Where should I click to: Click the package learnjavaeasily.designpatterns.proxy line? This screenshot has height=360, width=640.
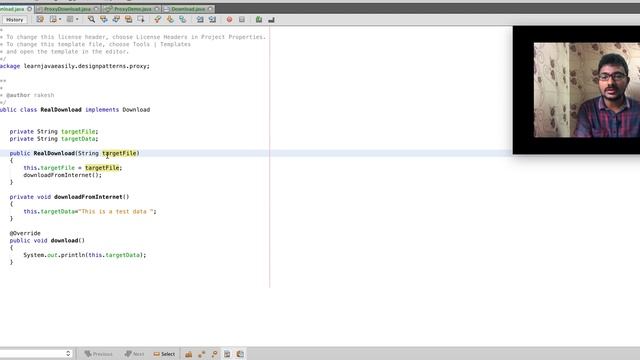pos(75,66)
